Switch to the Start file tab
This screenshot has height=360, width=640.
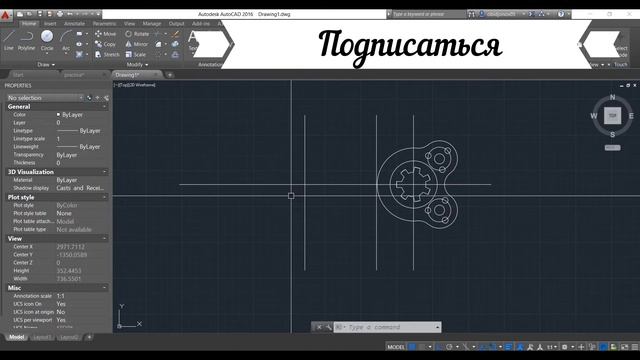[18, 75]
